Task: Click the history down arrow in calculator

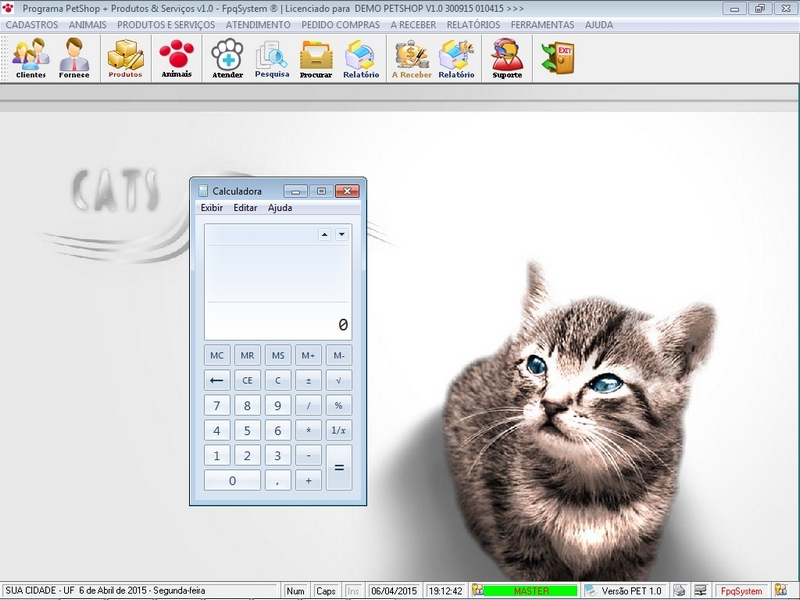Action: (x=342, y=234)
